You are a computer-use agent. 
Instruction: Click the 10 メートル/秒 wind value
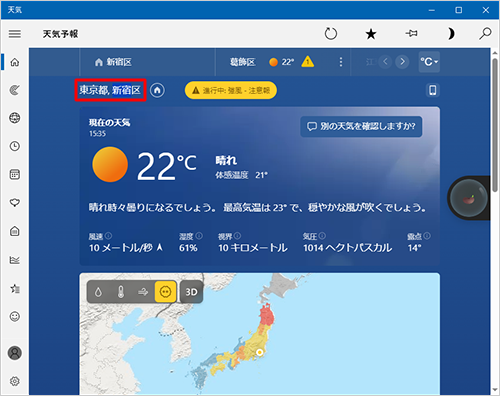coord(121,248)
